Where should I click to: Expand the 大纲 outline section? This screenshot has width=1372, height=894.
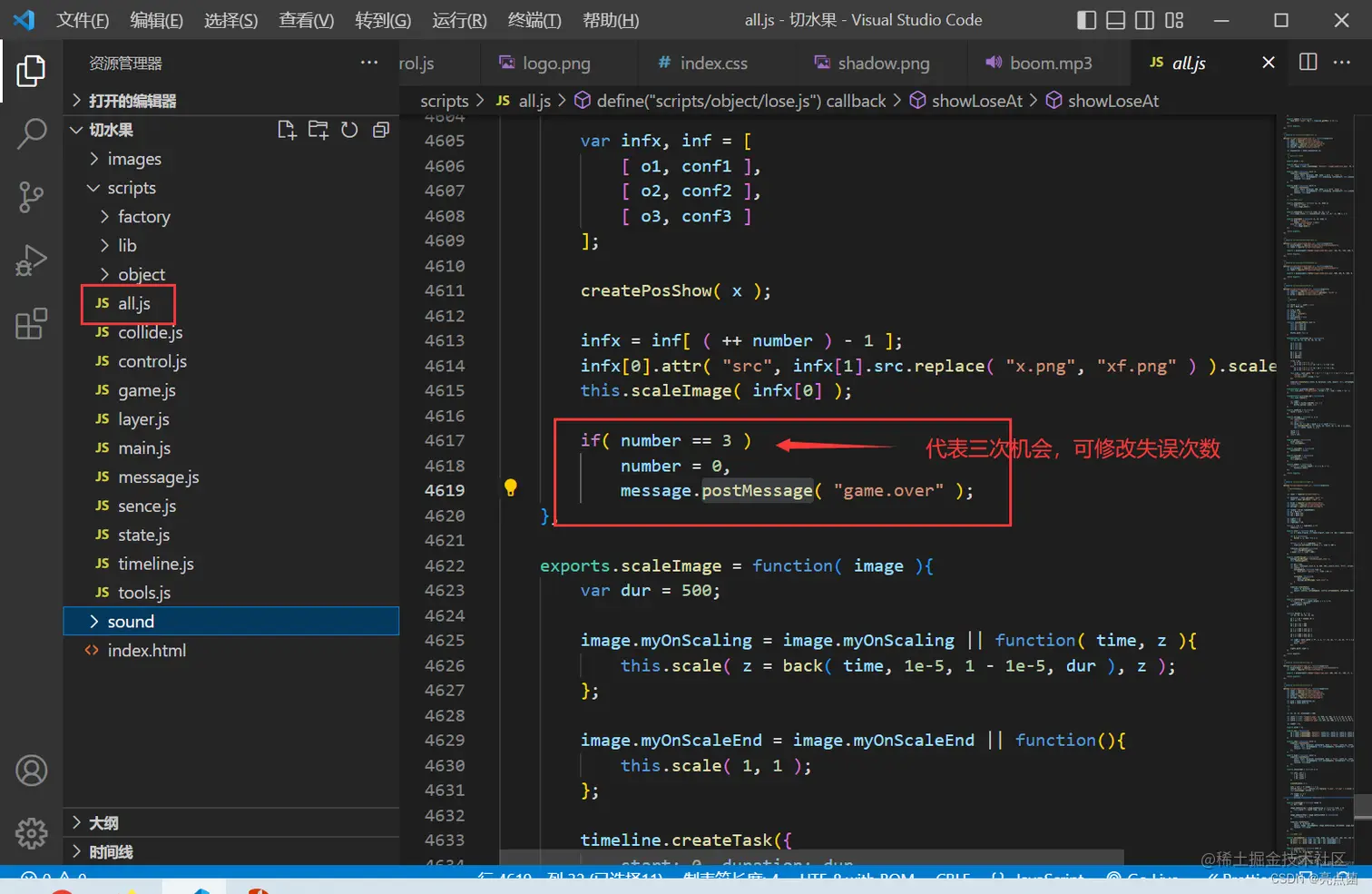click(x=231, y=823)
